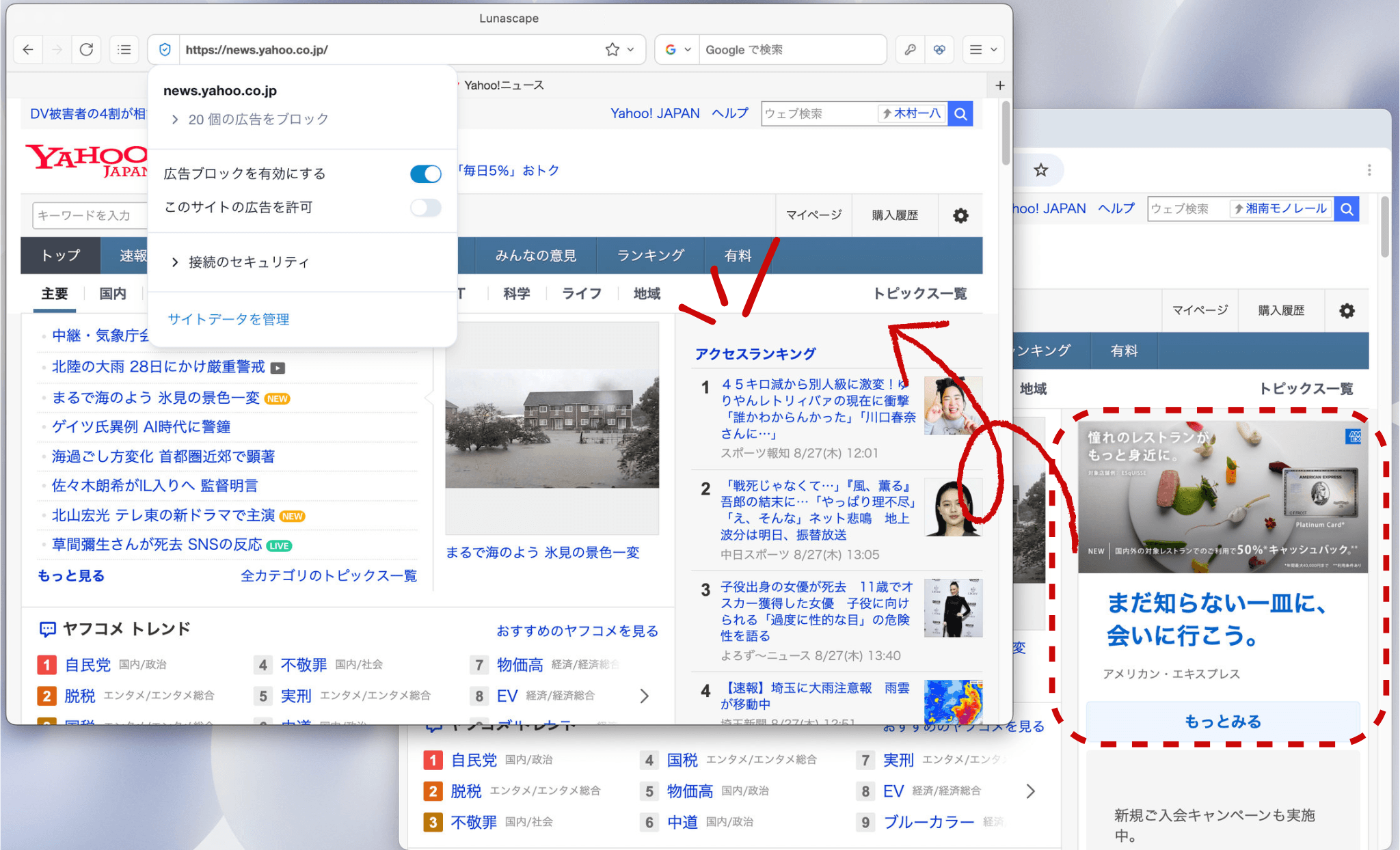Open a new tab with the plus button
Screen dimensions: 1400x850
point(999,85)
